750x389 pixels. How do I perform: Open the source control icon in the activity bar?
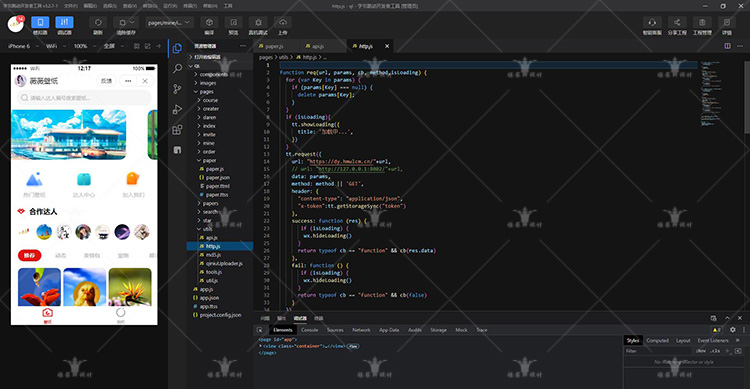177,89
